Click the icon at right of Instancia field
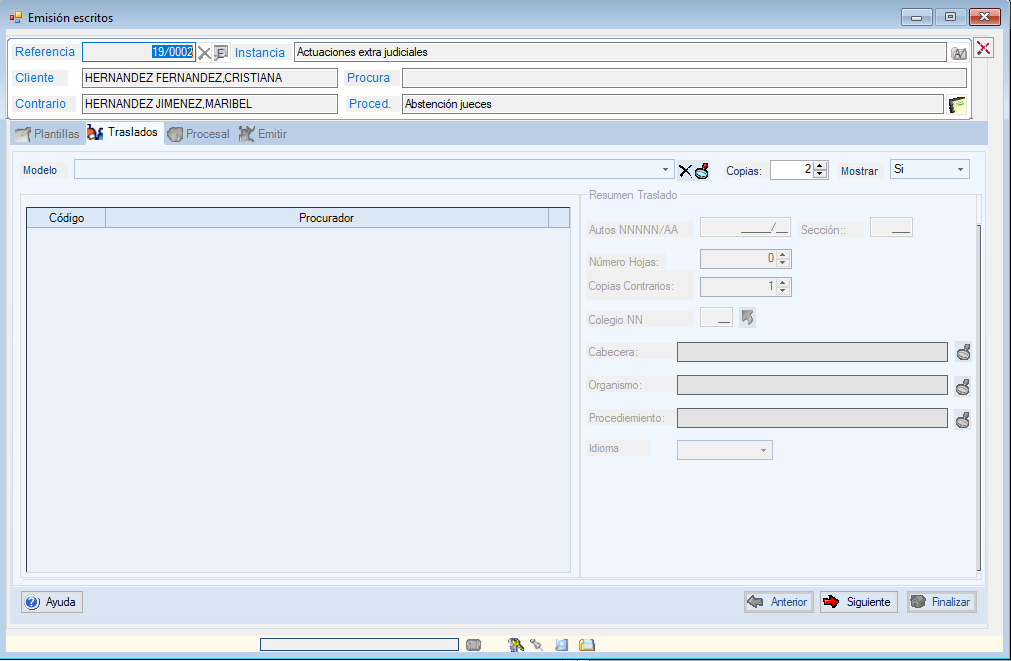Screen dimensions: 1011x661 [959, 53]
